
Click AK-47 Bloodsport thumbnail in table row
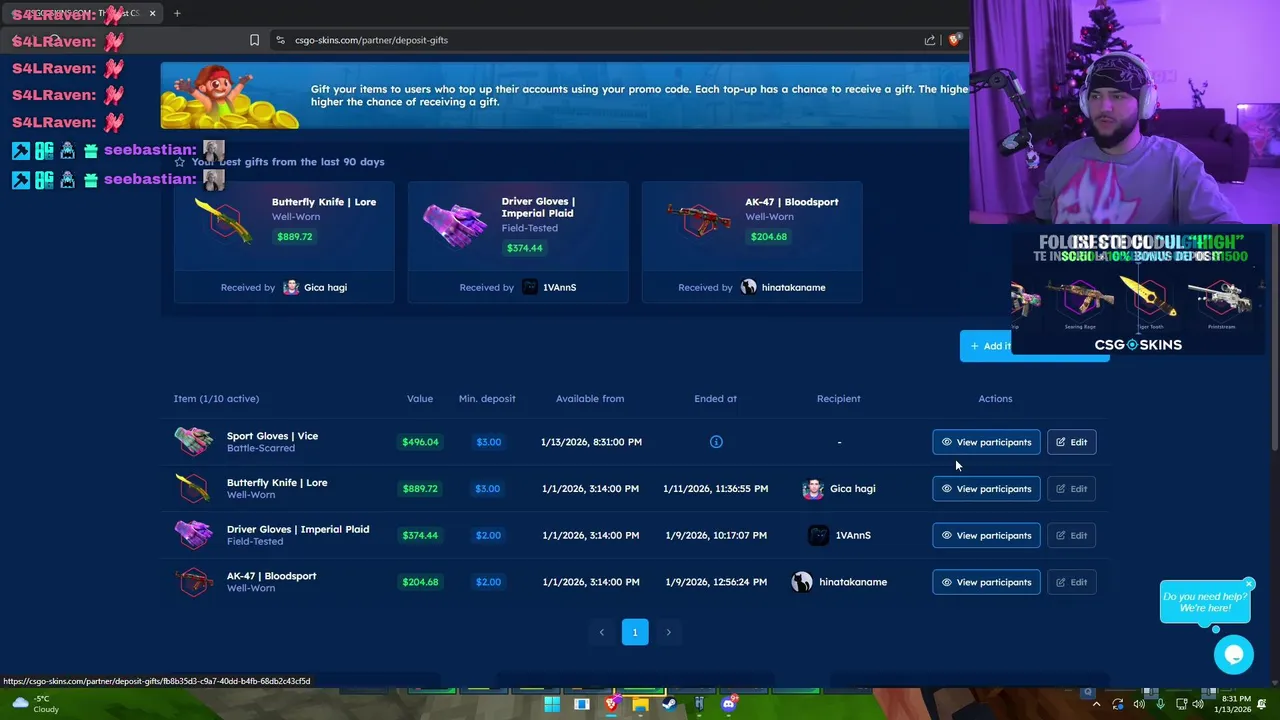click(193, 582)
